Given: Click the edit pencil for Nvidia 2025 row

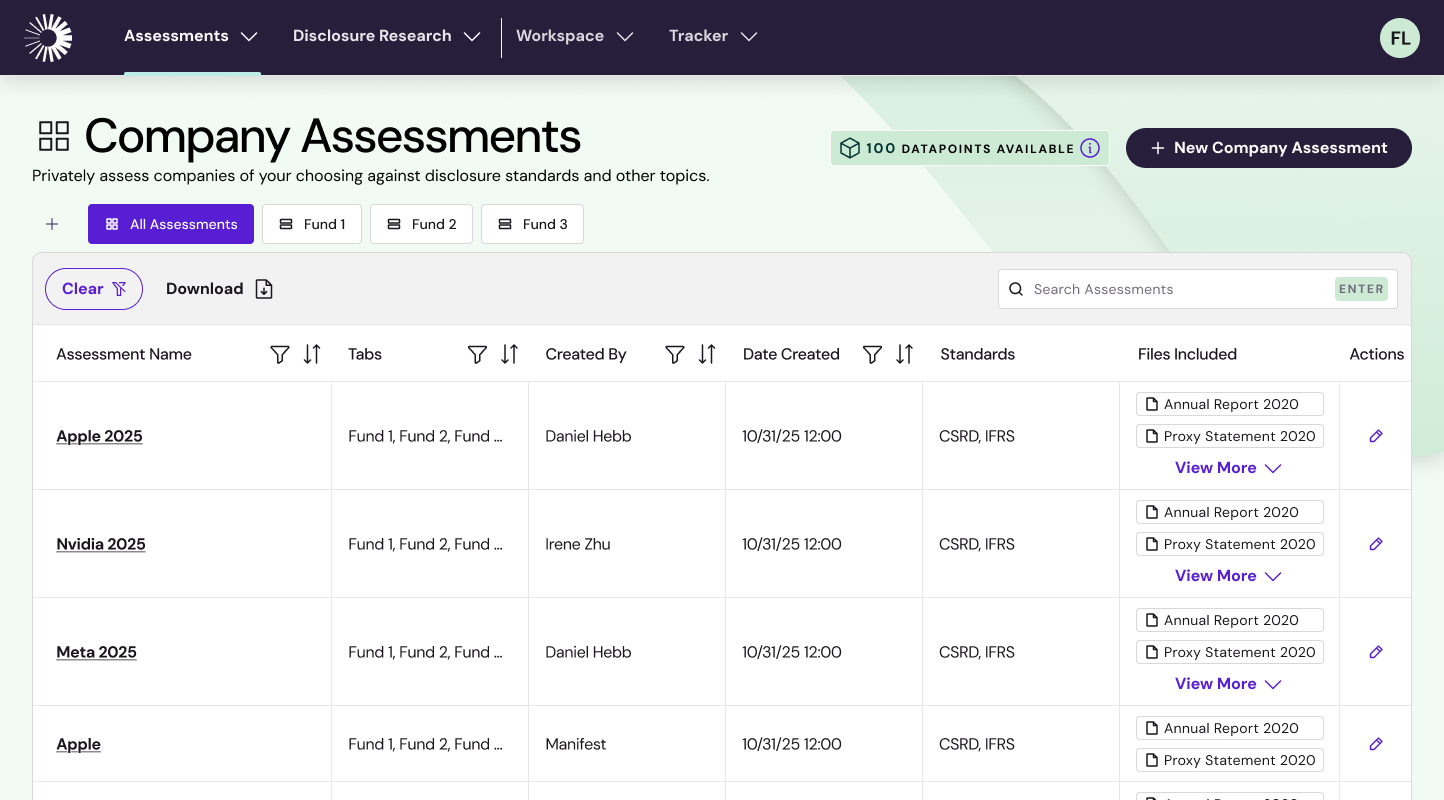Looking at the screenshot, I should [x=1375, y=544].
